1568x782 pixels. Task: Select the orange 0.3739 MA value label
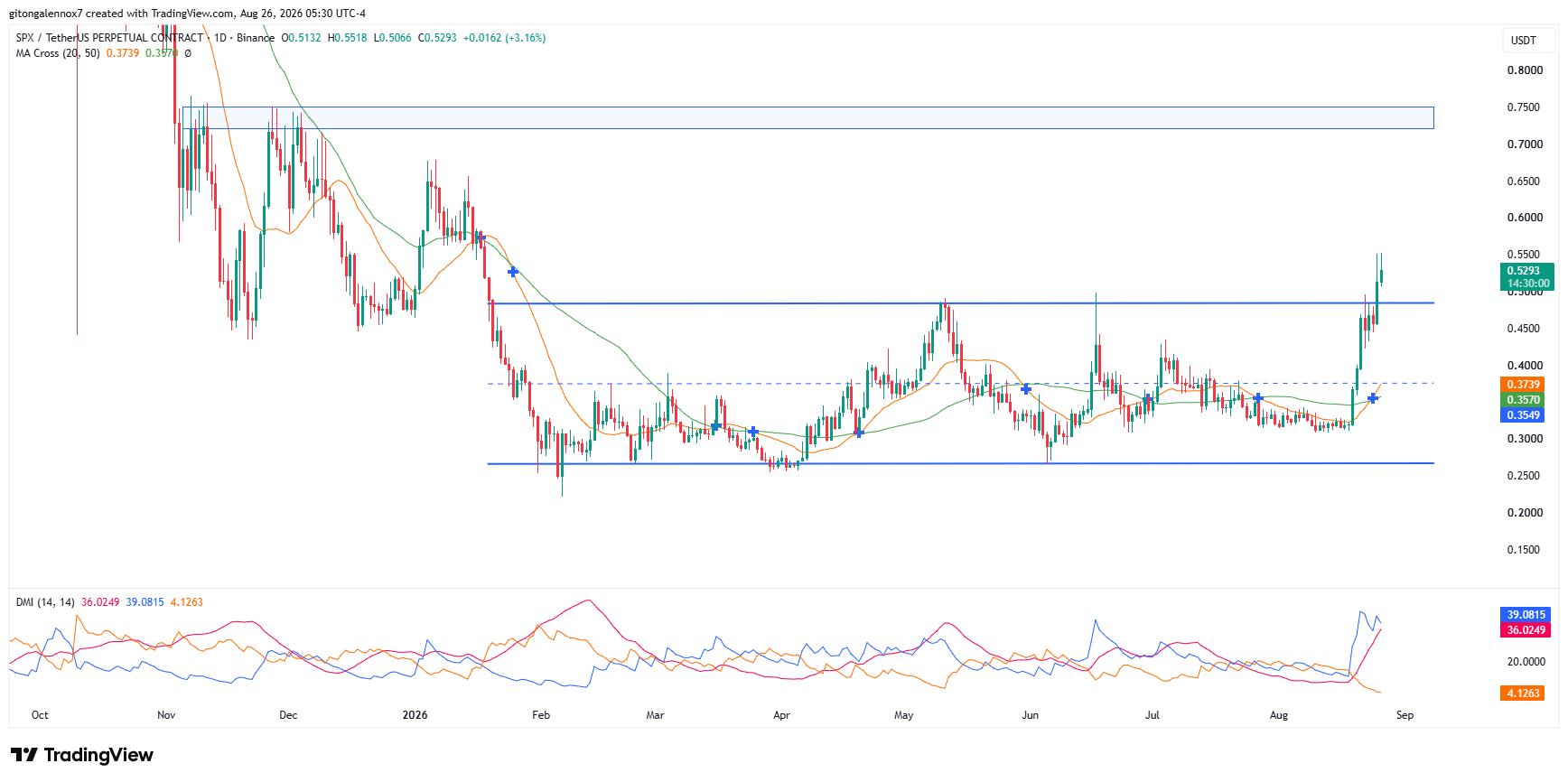(x=1524, y=385)
